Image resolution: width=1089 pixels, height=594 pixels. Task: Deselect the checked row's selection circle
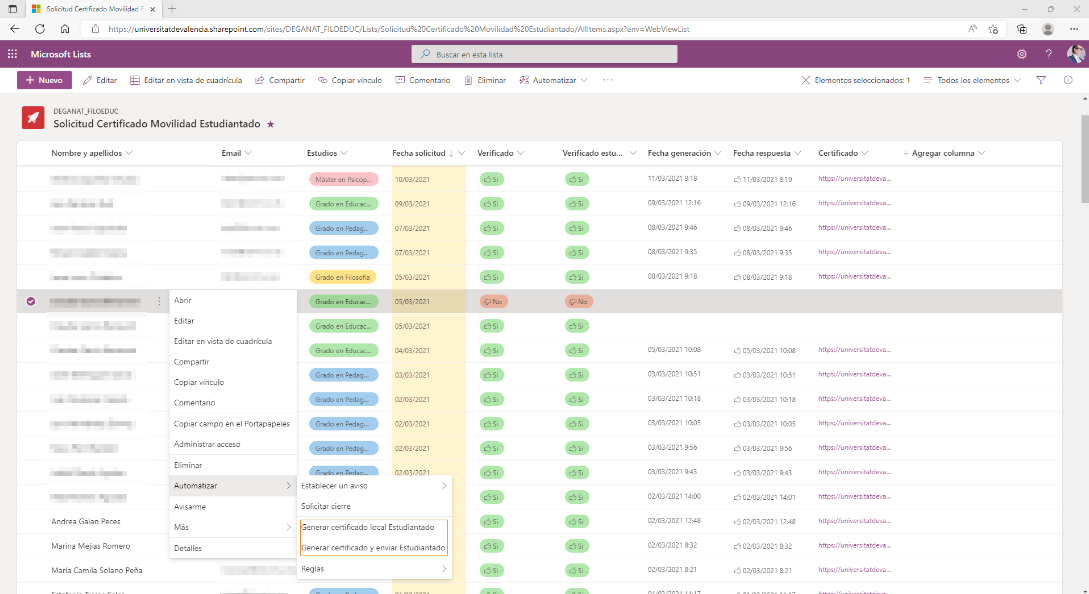[31, 301]
